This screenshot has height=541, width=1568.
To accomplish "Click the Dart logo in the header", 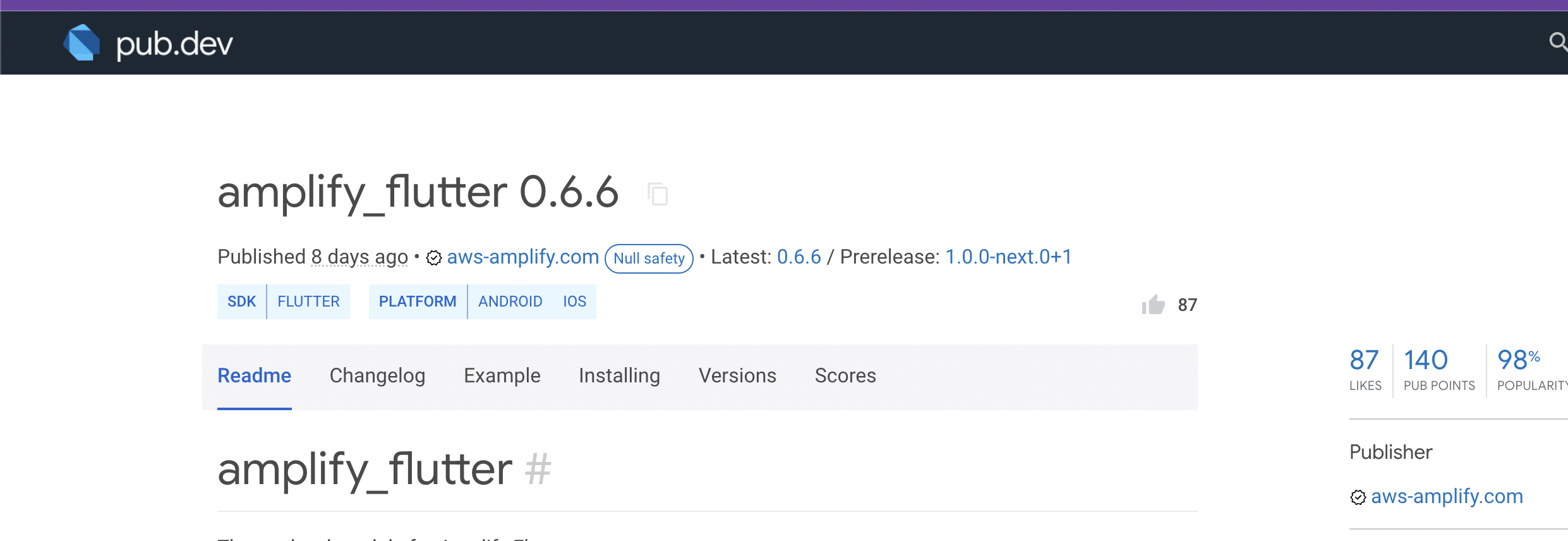I will pyautogui.click(x=81, y=43).
